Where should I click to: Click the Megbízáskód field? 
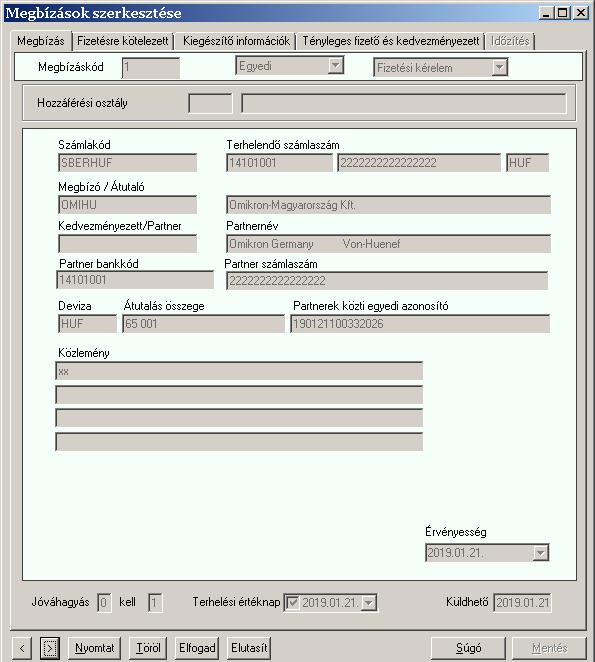(x=151, y=68)
